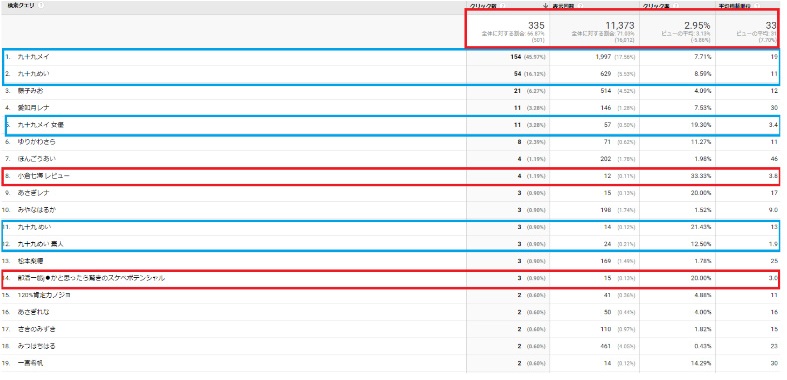
Task: Select query みやなはるか in row 10
Action: [36, 210]
